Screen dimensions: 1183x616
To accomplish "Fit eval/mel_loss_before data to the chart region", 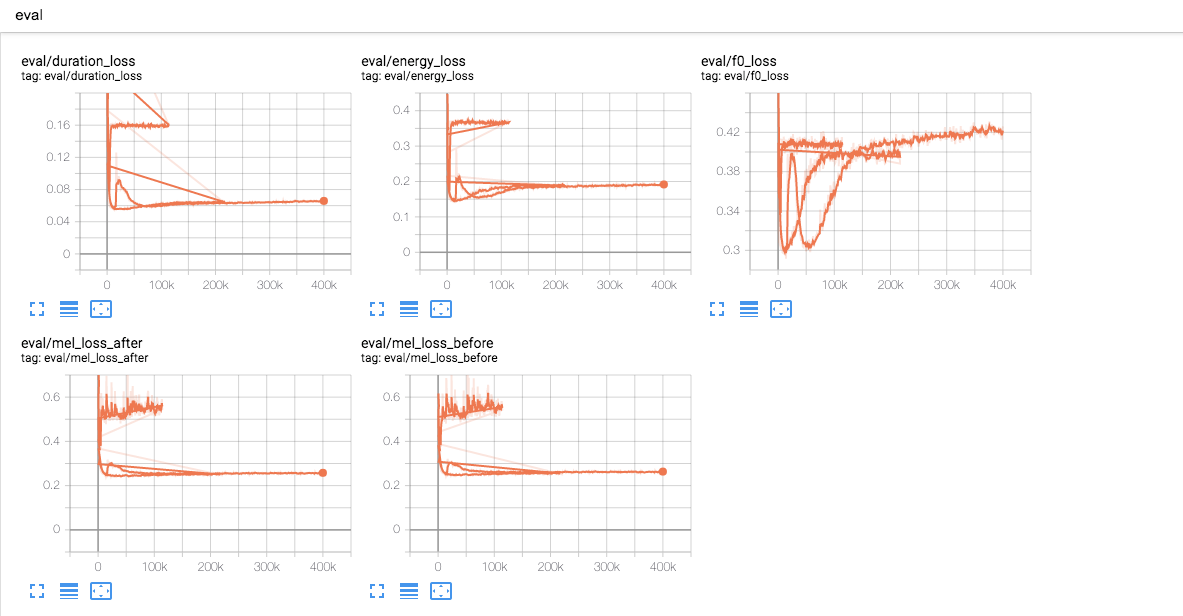I will [441, 591].
